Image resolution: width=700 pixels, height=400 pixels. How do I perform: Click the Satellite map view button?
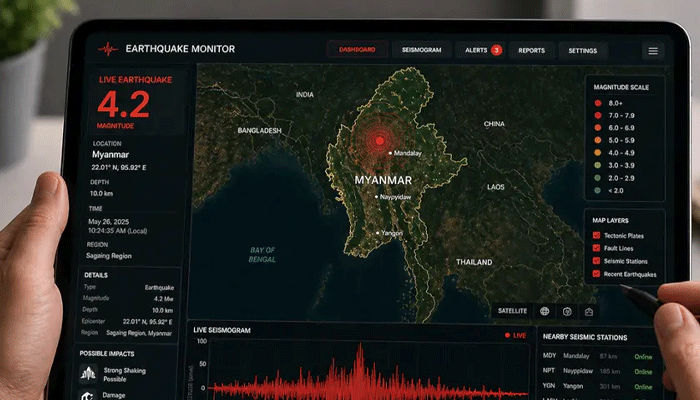(512, 312)
